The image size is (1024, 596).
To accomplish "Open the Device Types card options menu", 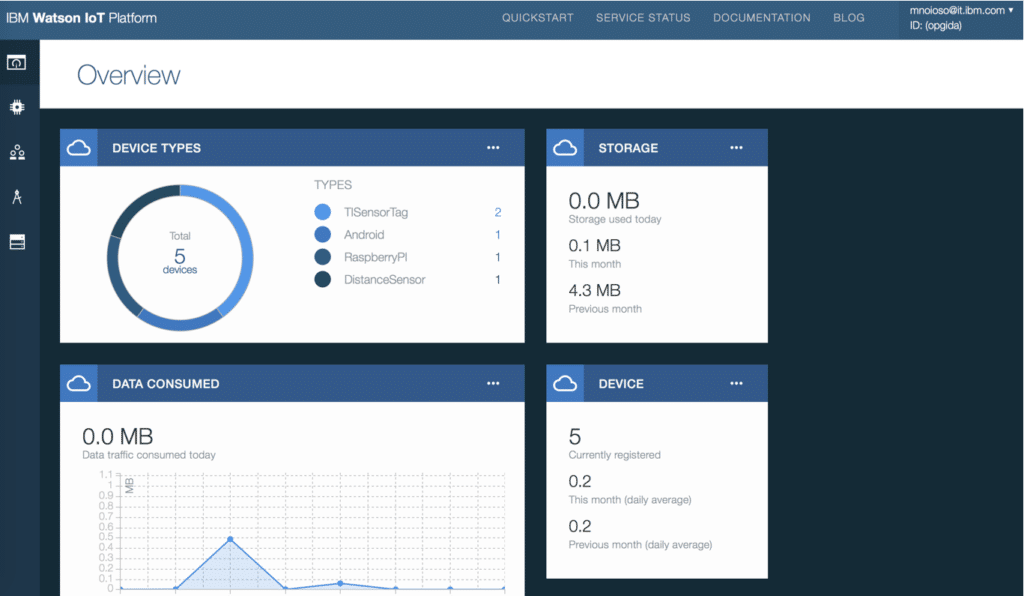I will (493, 148).
